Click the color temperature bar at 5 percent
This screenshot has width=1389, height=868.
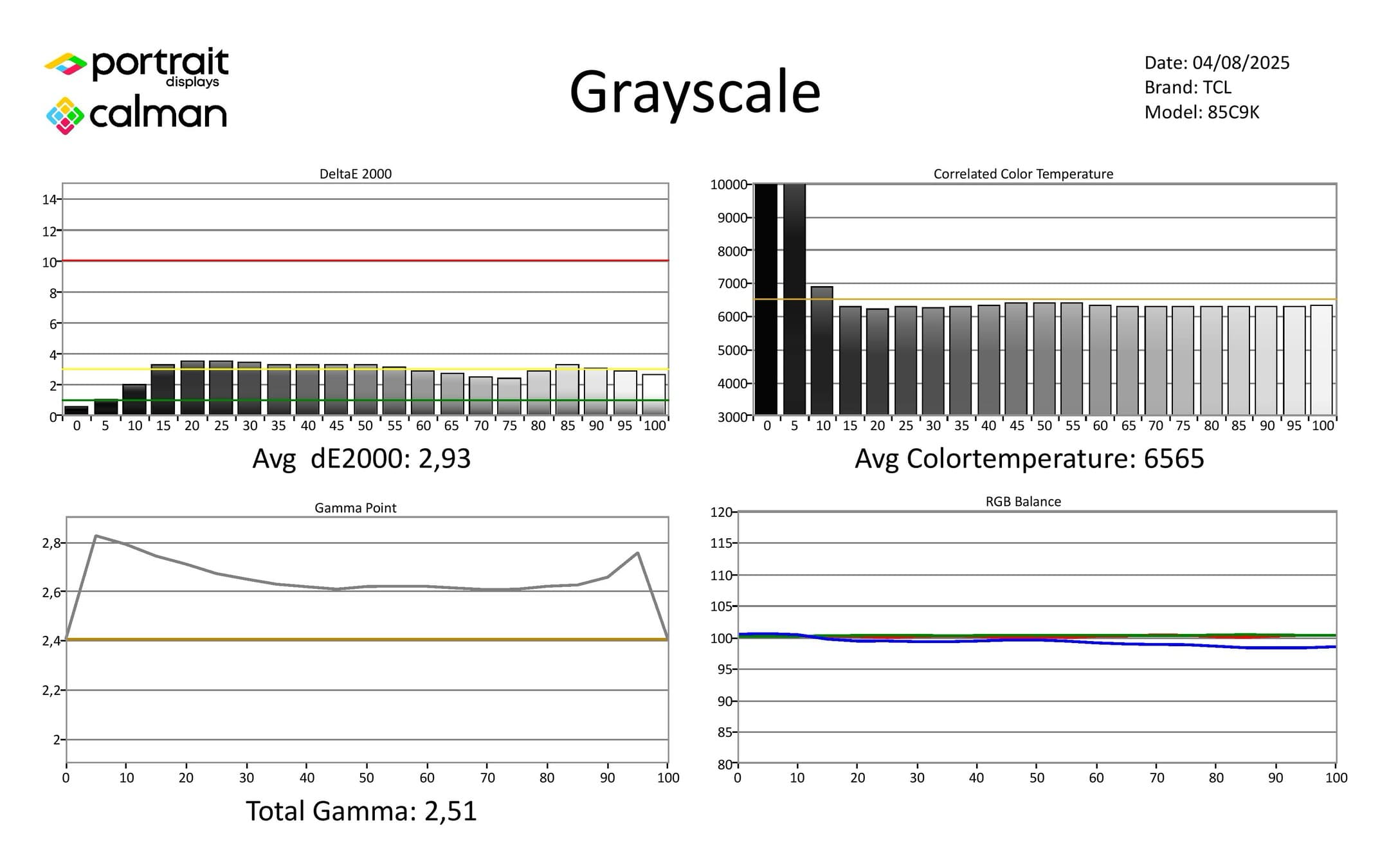(794, 299)
